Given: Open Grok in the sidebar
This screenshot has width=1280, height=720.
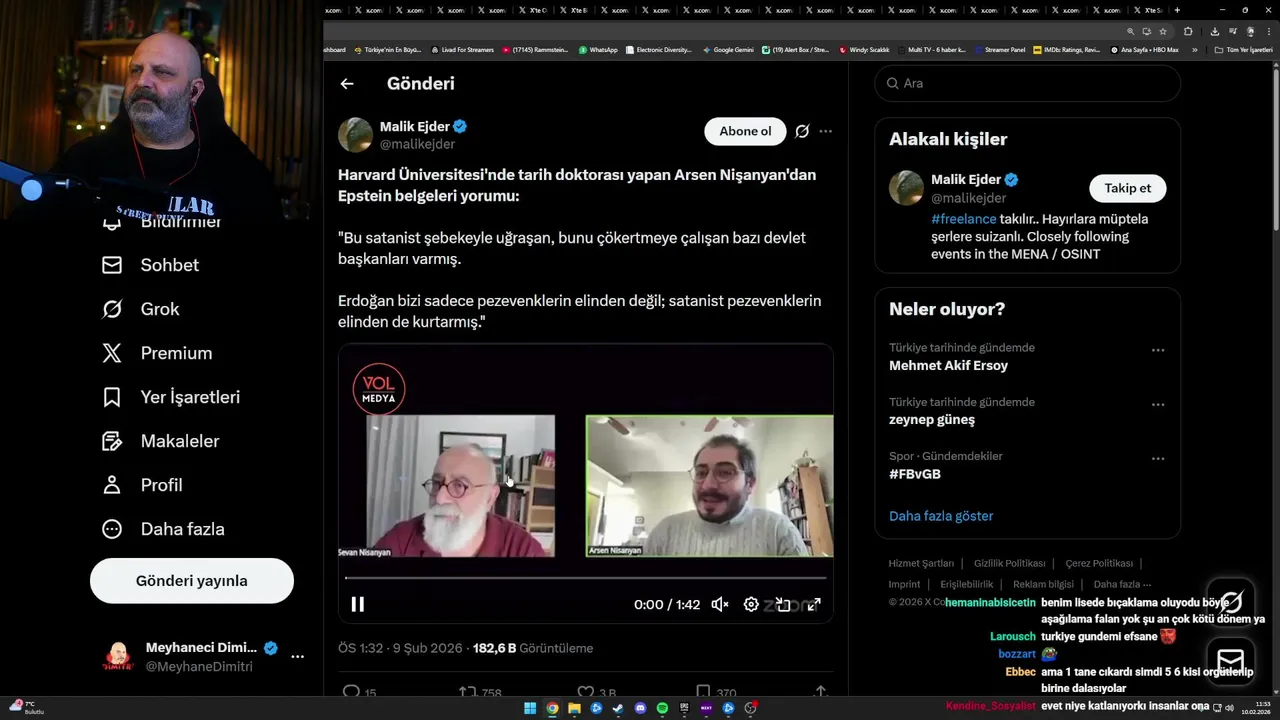Looking at the screenshot, I should (141, 309).
